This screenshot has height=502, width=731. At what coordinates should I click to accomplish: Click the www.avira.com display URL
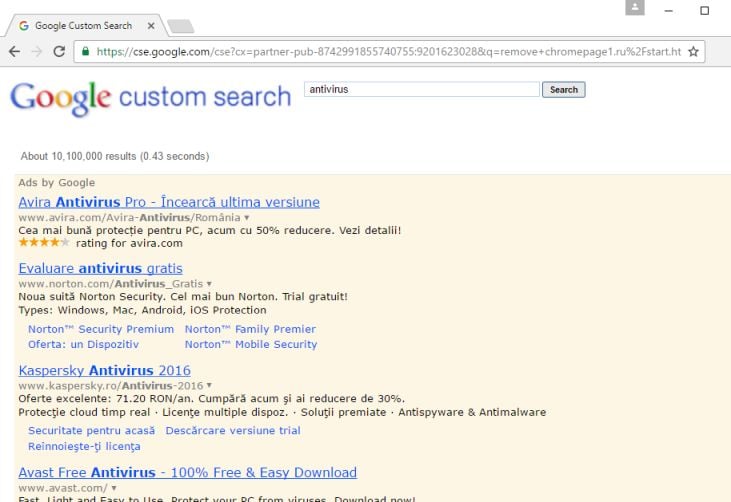(130, 218)
